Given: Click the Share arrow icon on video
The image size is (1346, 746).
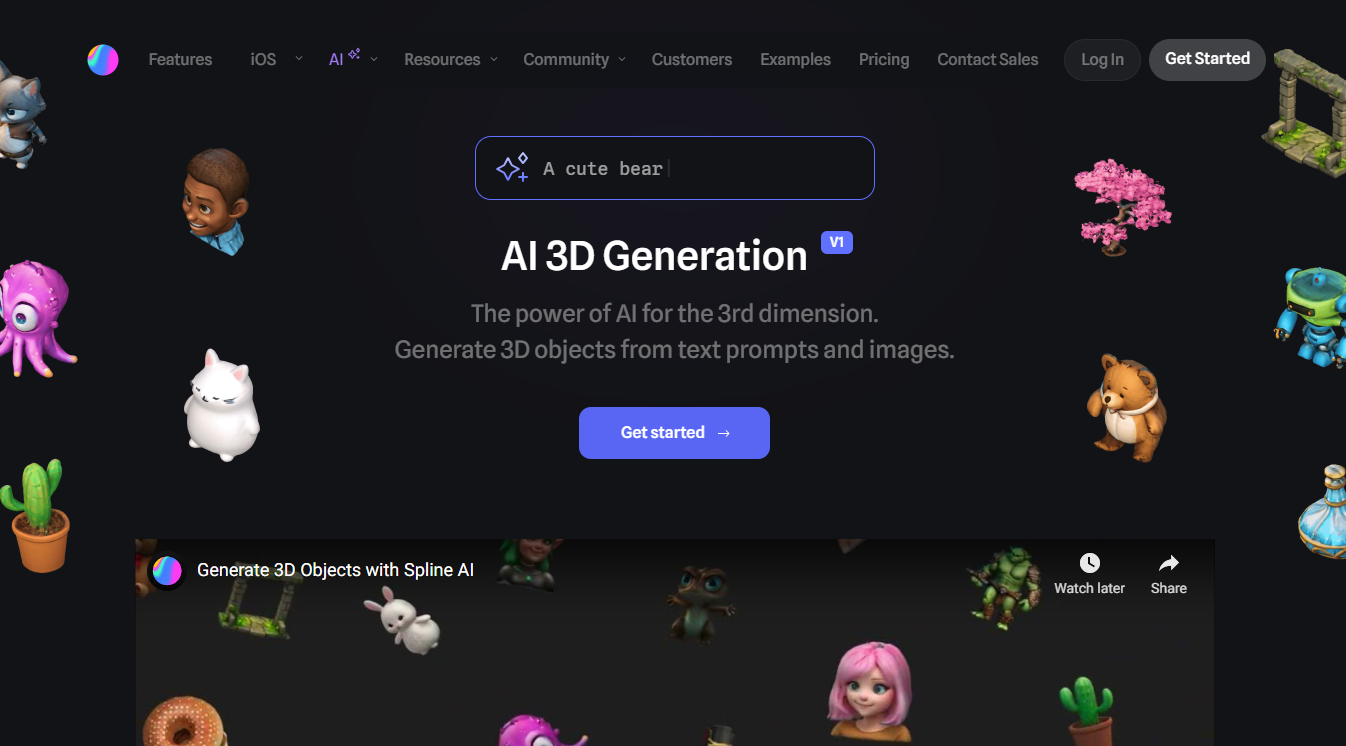Looking at the screenshot, I should point(1169,563).
